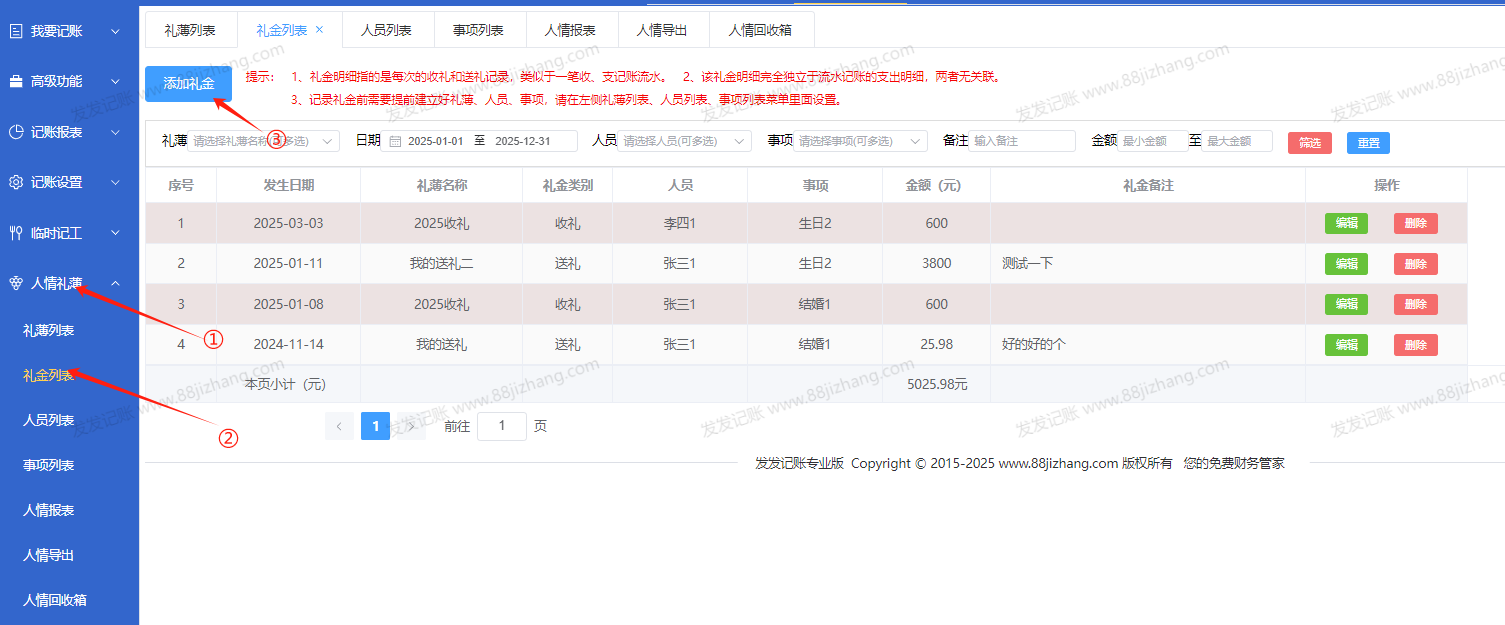Screen dimensions: 1505x625
Task: Click the 高级功能 briefcase icon
Action: click(x=15, y=81)
